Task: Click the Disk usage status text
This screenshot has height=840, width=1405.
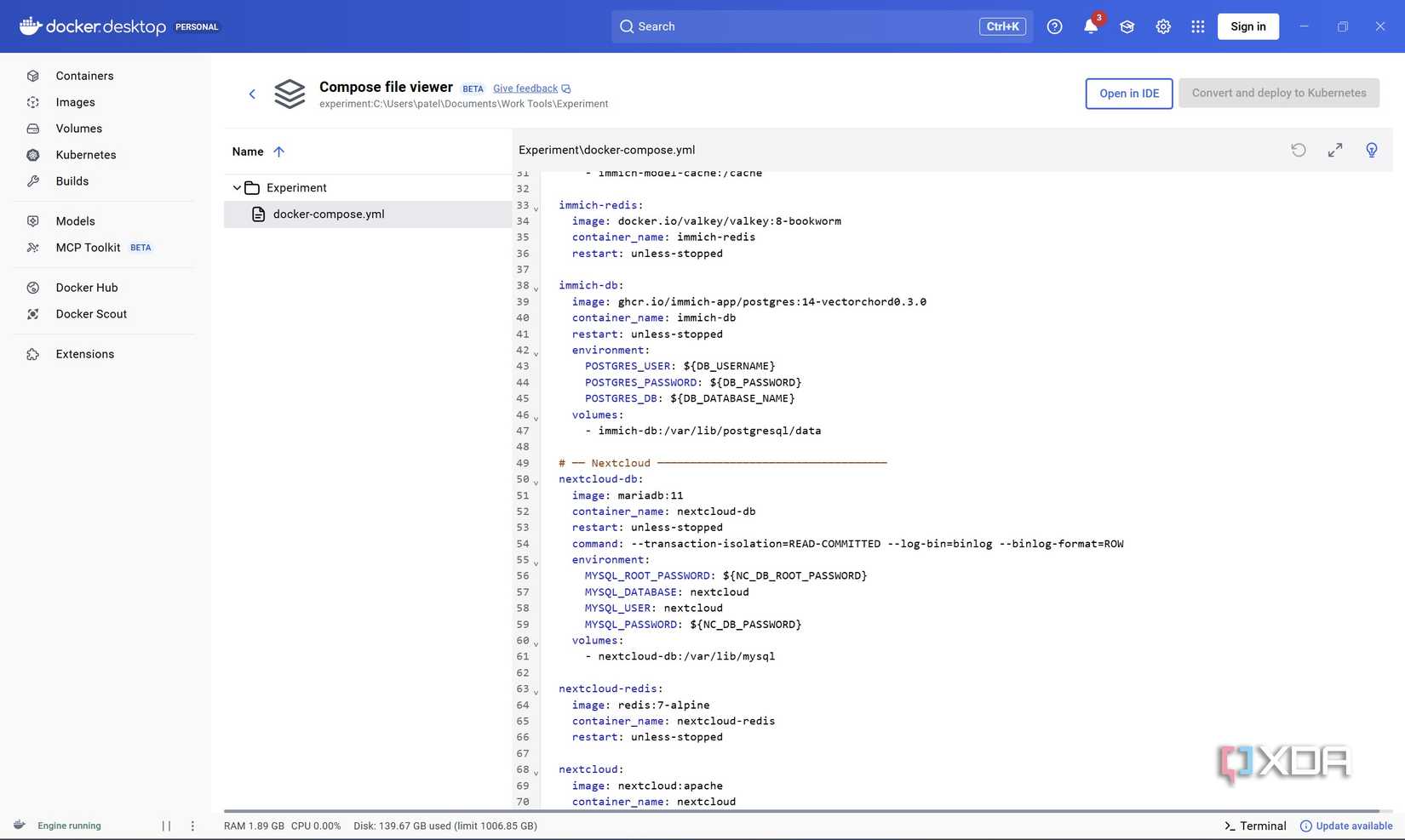Action: point(445,826)
